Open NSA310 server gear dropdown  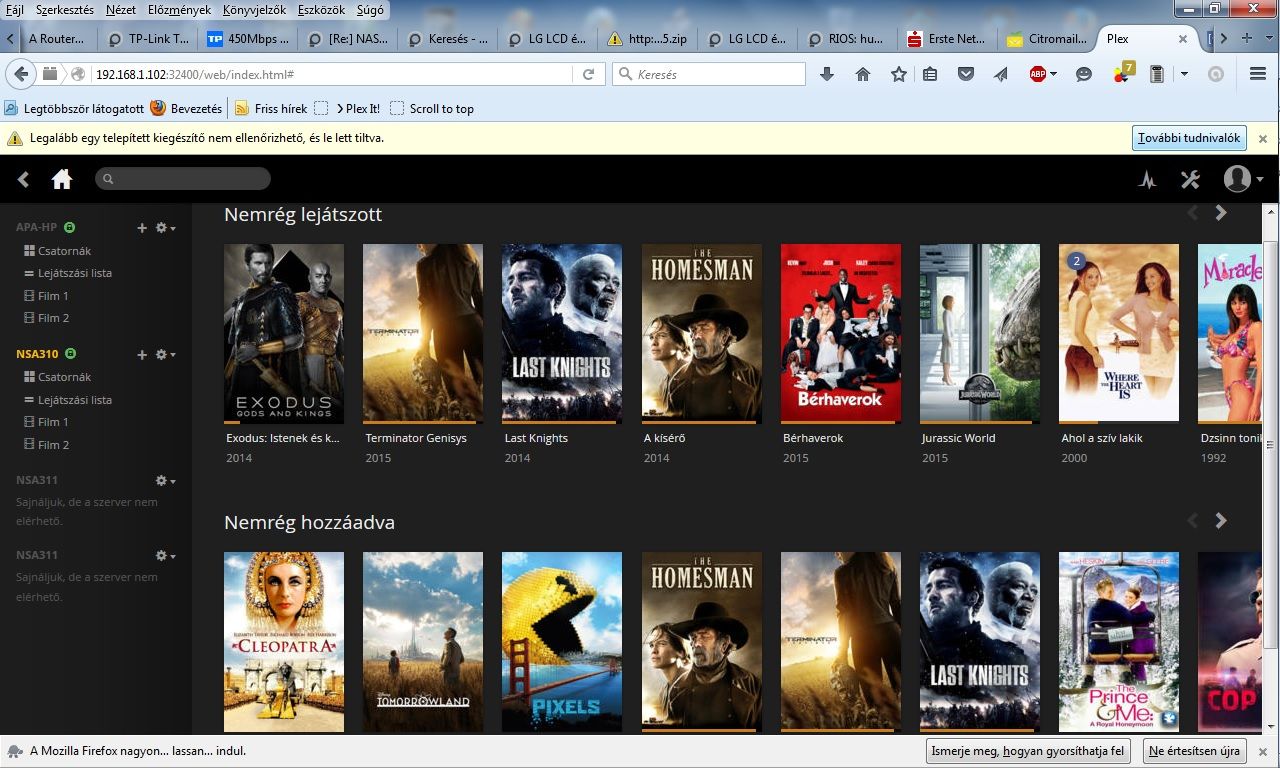pos(165,355)
